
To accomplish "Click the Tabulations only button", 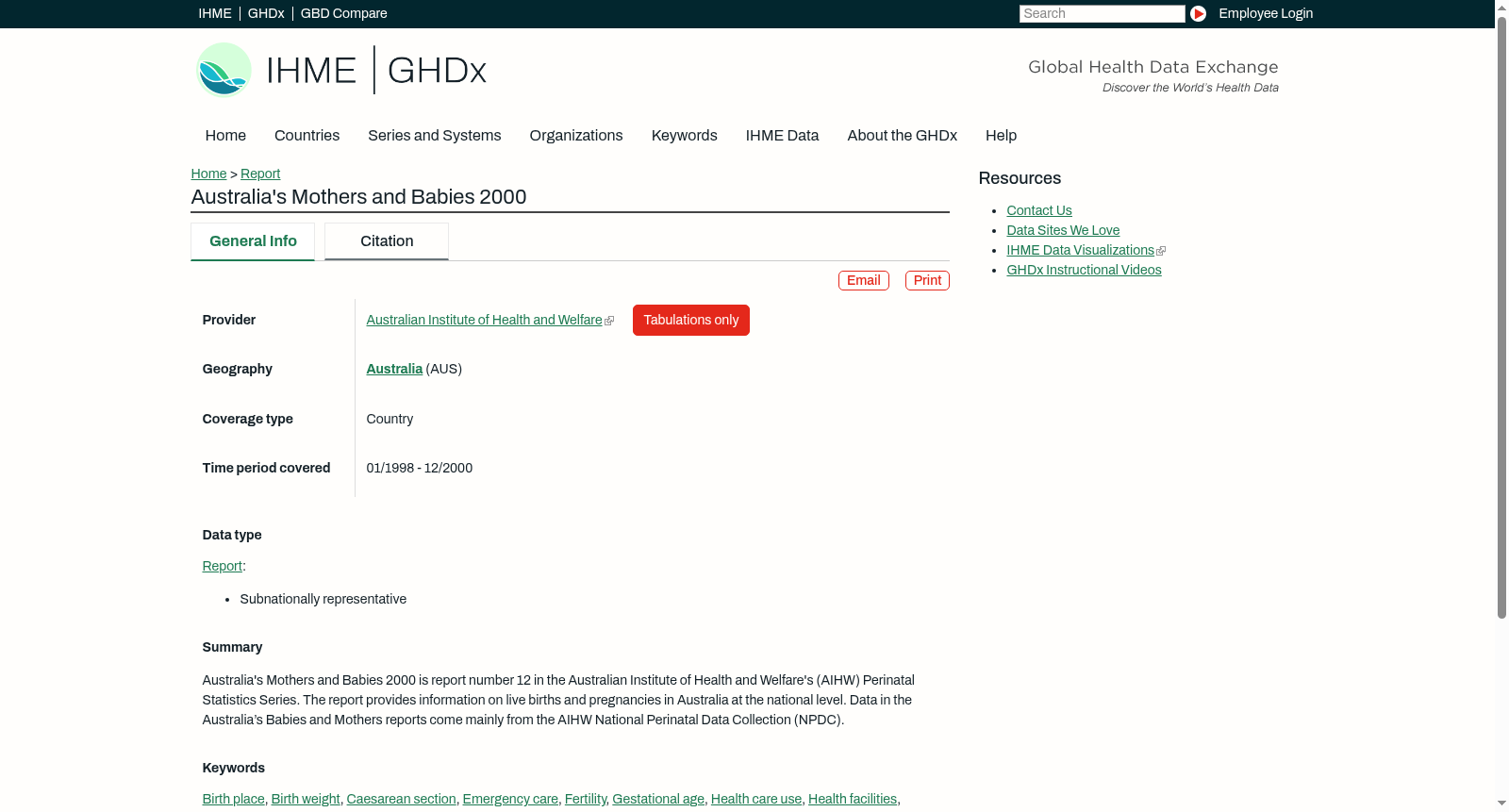I will tap(691, 321).
